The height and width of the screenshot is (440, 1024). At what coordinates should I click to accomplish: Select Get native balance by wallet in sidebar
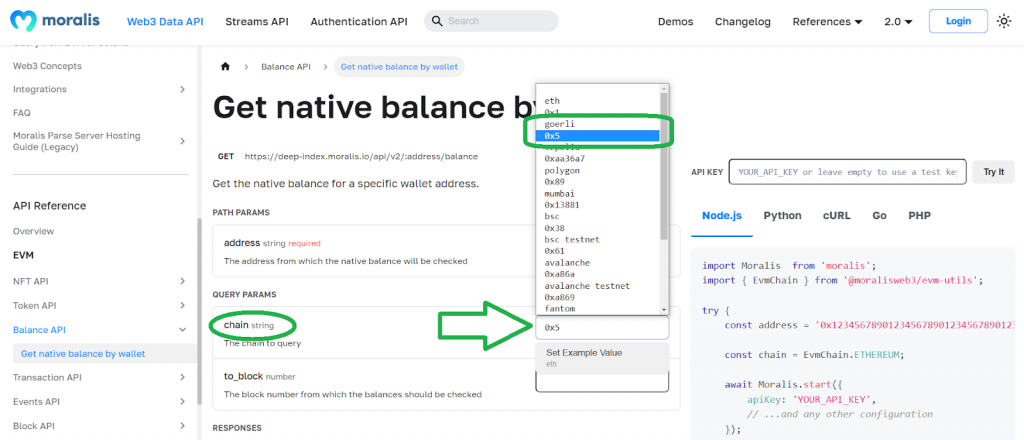coord(104,354)
